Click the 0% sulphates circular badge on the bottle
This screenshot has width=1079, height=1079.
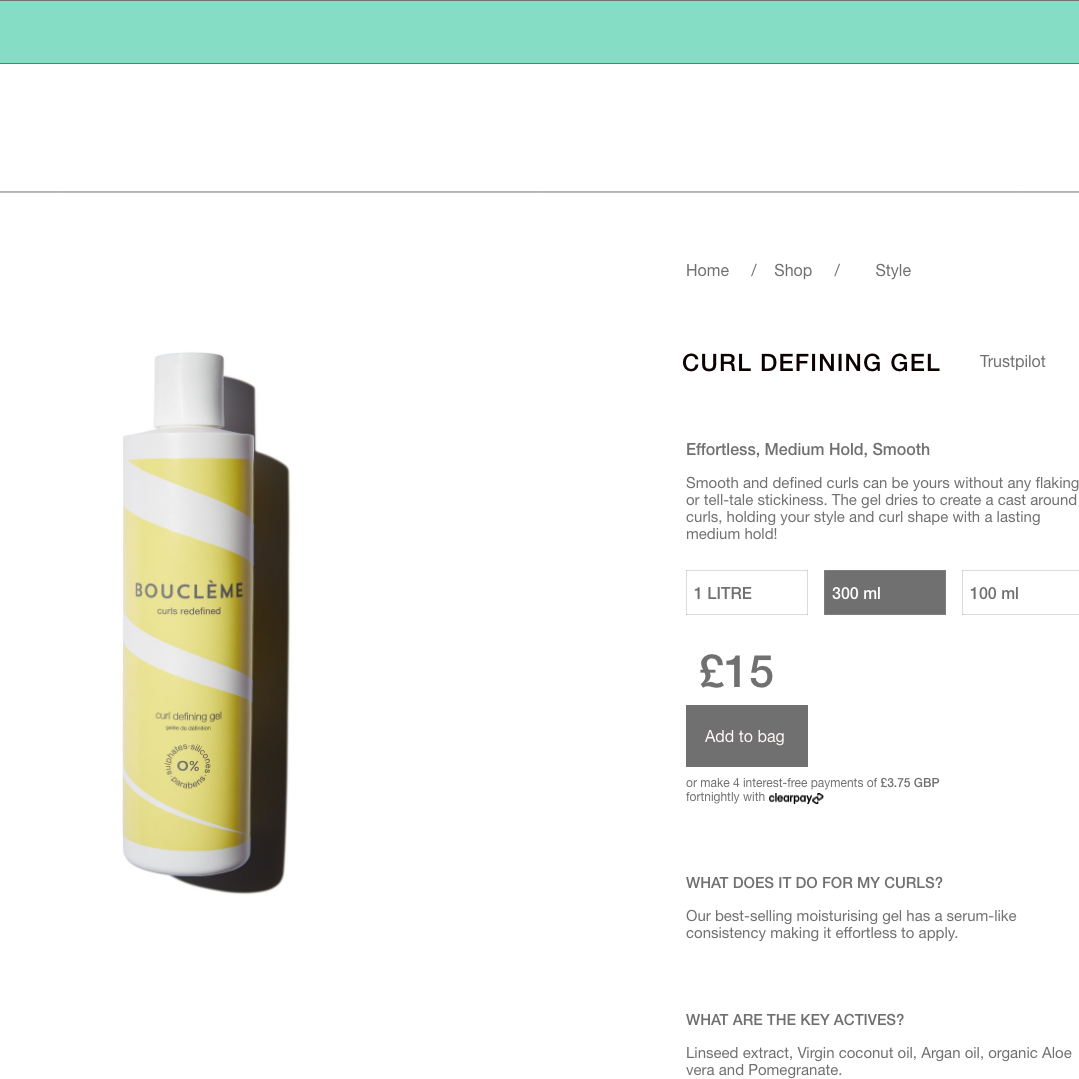[188, 766]
